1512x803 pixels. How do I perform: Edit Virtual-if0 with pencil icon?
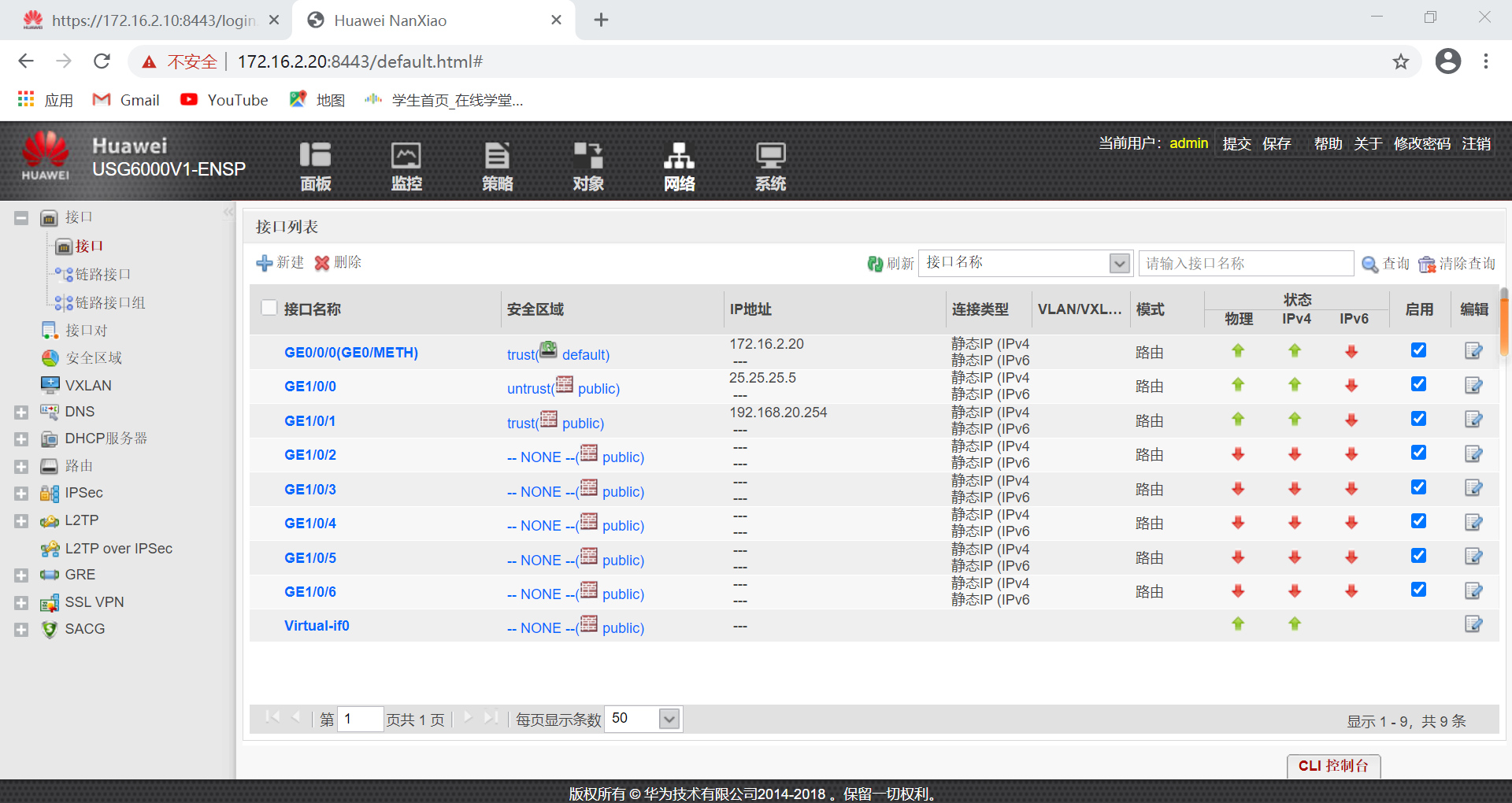pyautogui.click(x=1473, y=624)
